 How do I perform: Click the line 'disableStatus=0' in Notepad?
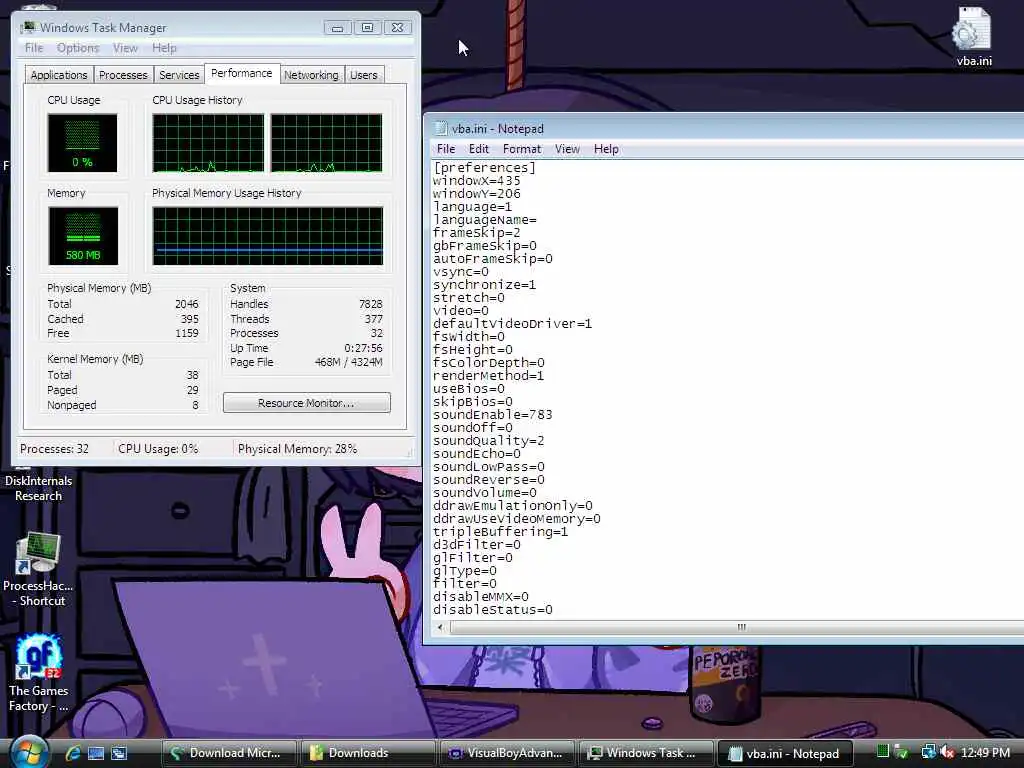coord(492,610)
